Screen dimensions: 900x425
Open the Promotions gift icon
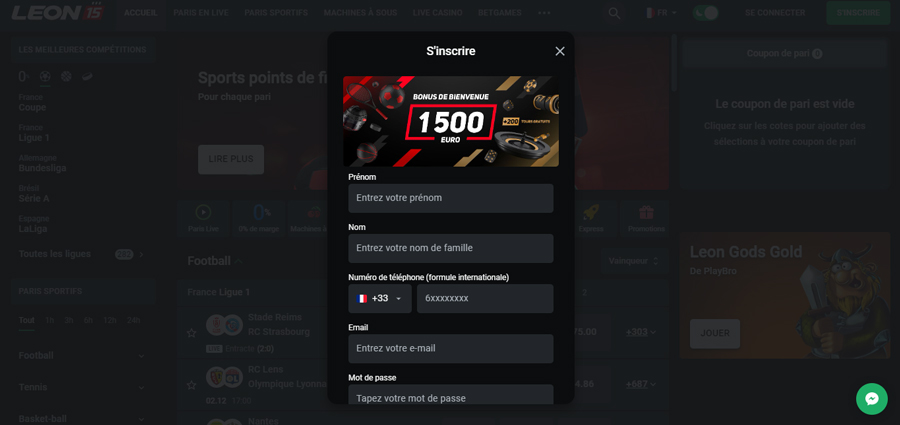point(646,212)
